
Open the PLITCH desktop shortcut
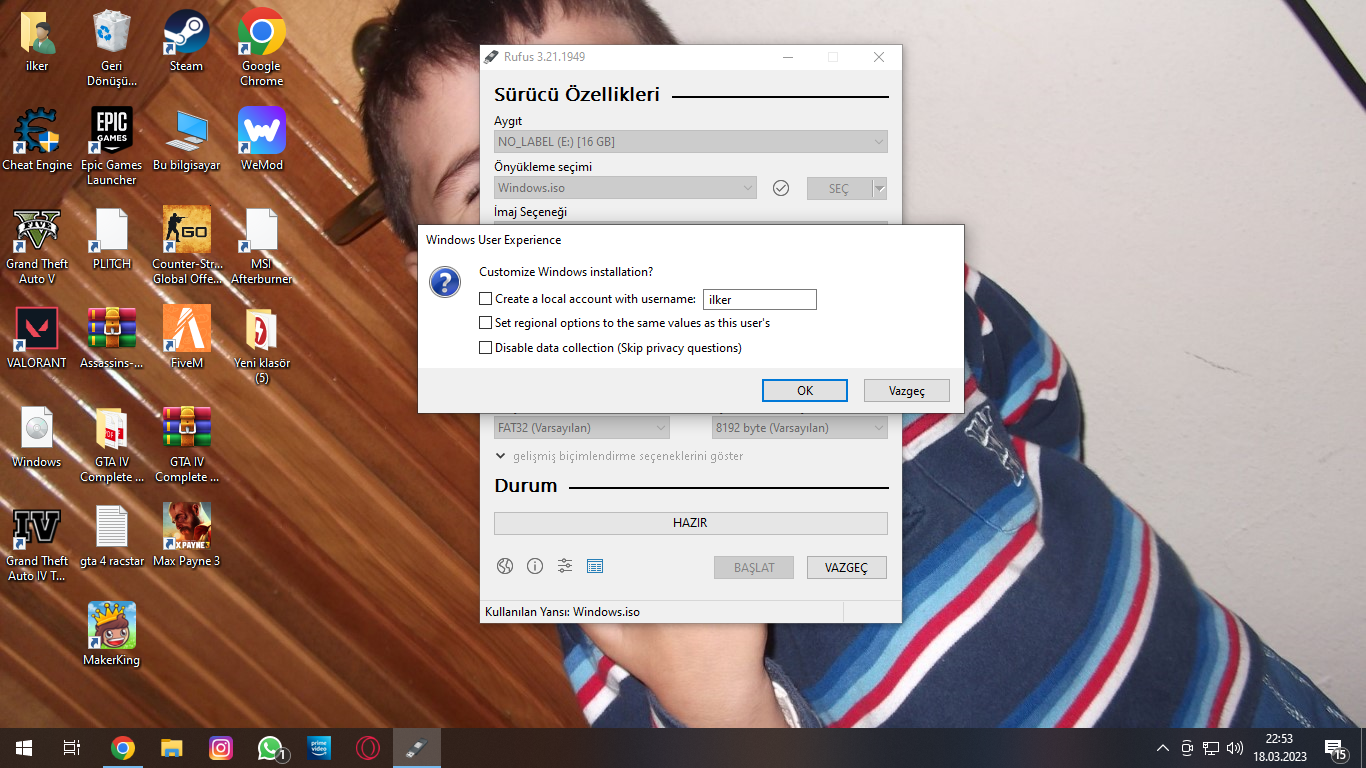[x=111, y=230]
